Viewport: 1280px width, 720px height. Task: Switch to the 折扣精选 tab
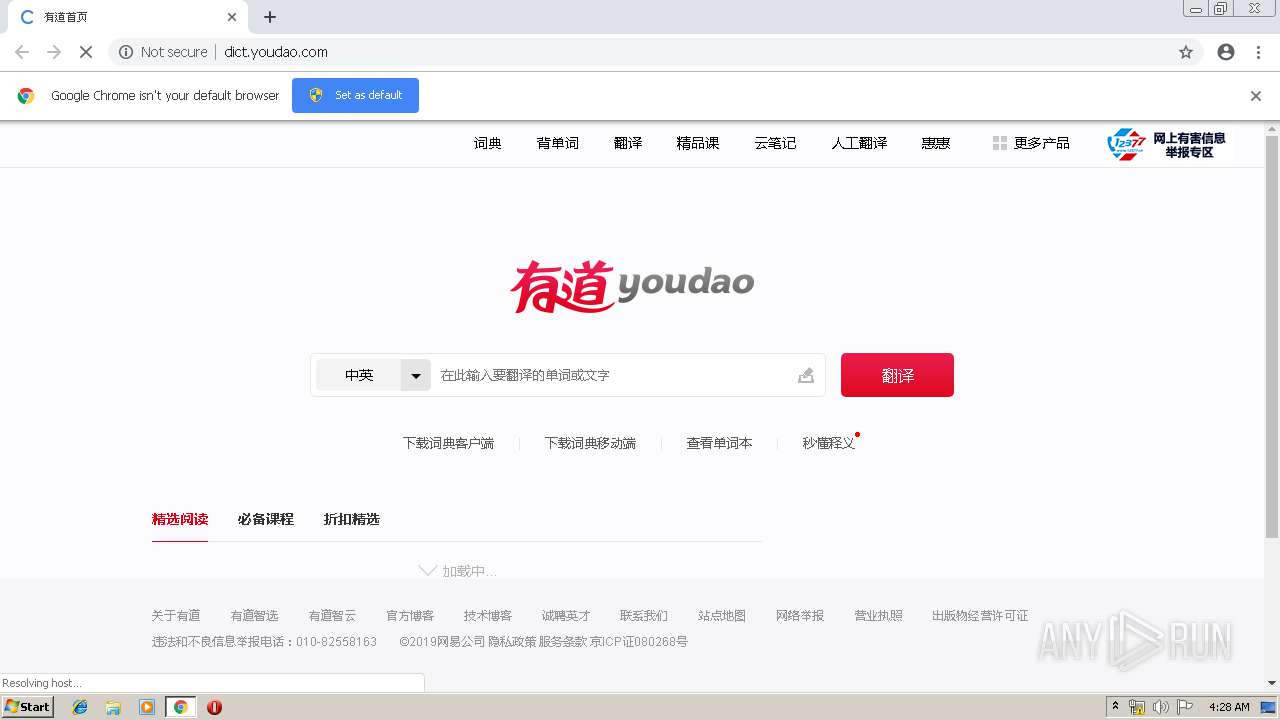pos(352,519)
